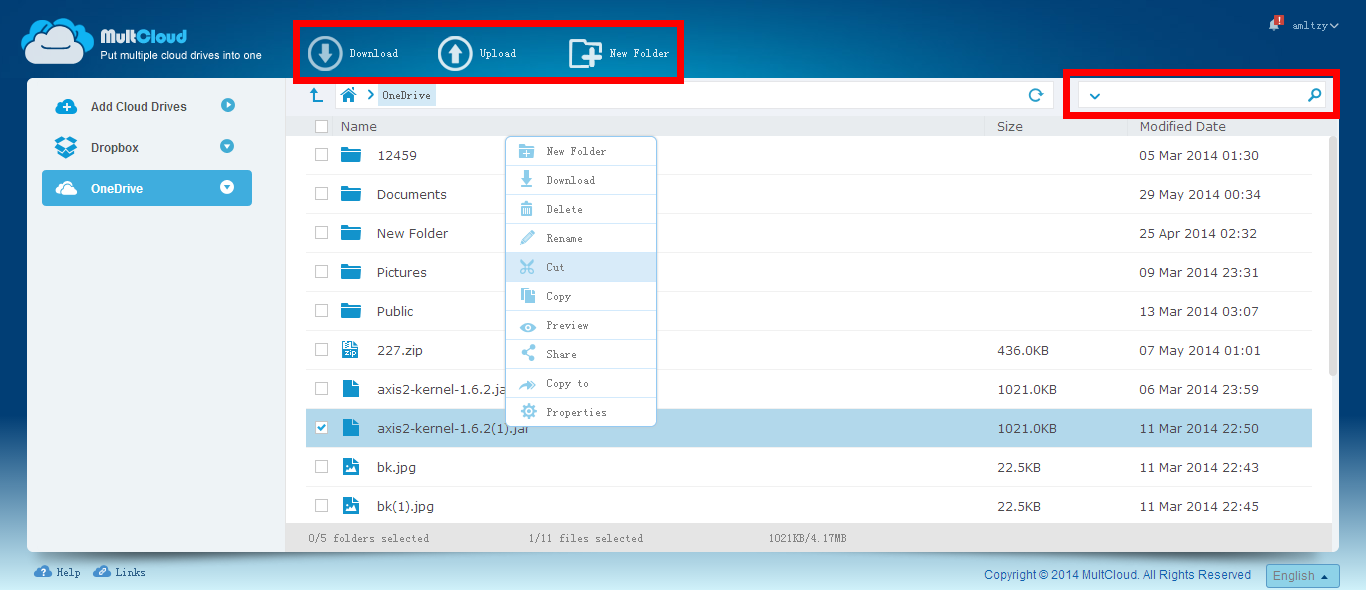The image size is (1366, 590).
Task: Open the amltzy account dropdown
Action: [1315, 25]
